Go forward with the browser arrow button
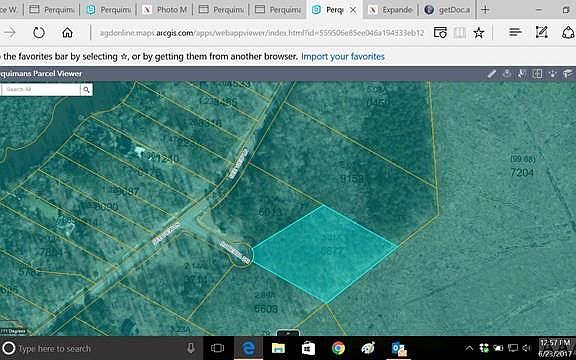 tap(10, 33)
